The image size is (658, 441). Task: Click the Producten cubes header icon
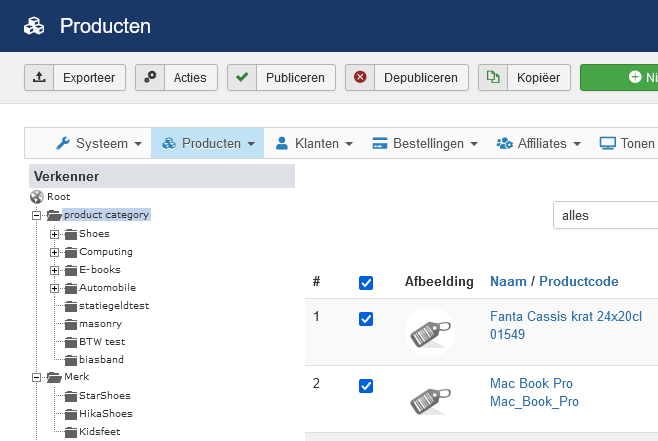(34, 26)
